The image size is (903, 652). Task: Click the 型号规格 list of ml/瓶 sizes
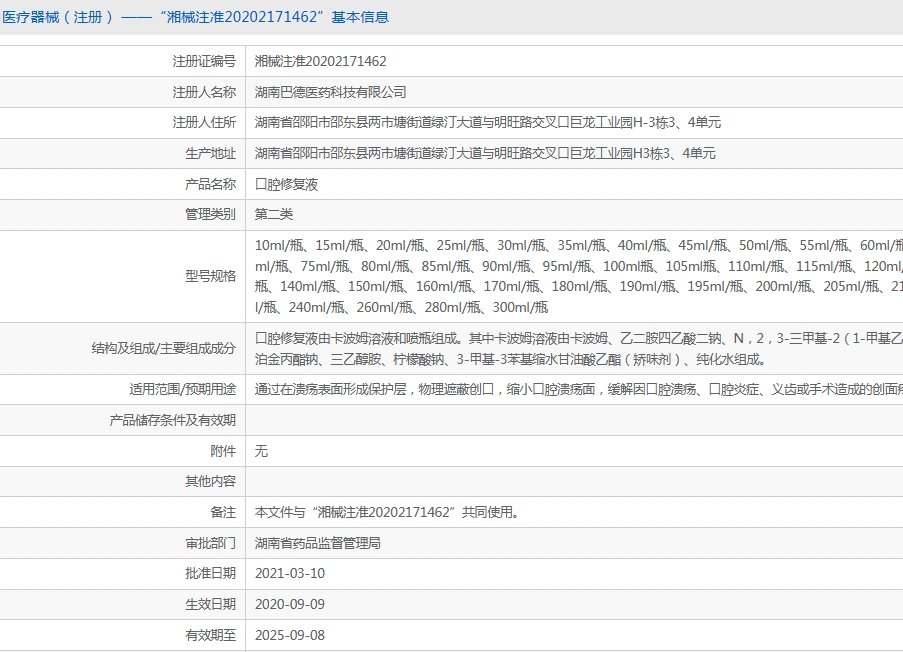coord(579,276)
